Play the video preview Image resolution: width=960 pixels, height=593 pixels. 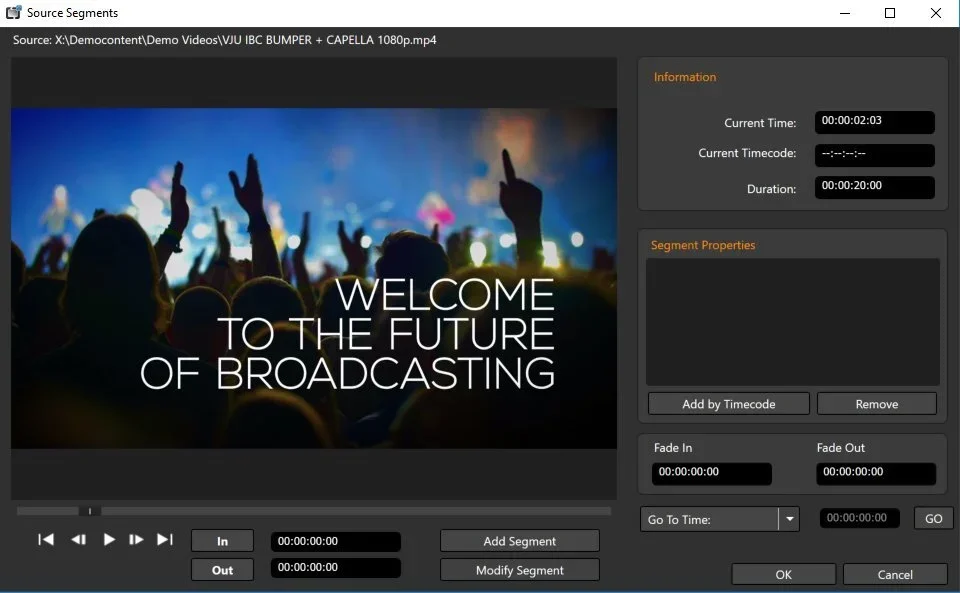coord(109,539)
